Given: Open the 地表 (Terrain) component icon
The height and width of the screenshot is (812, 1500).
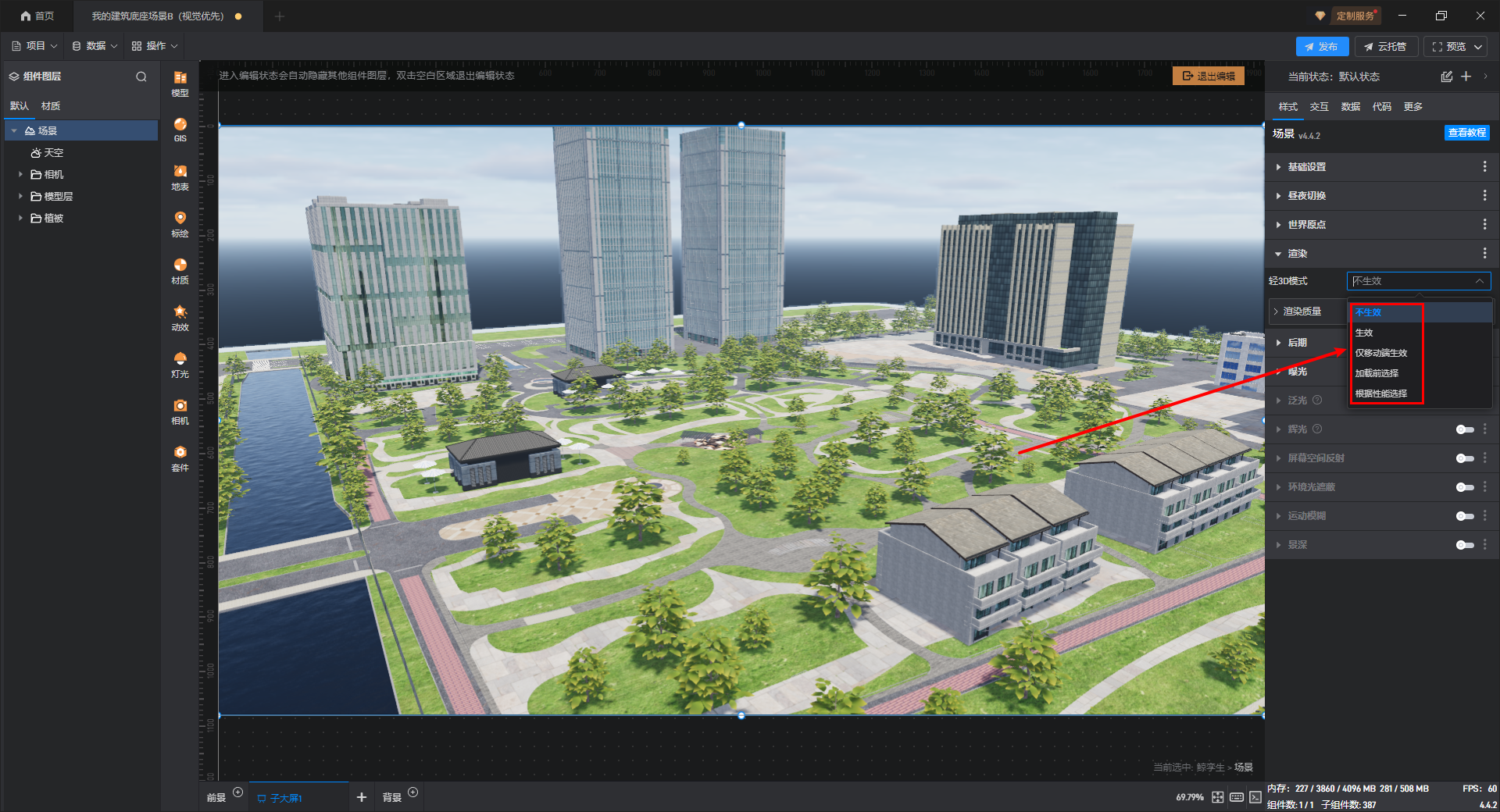Looking at the screenshot, I should 180,176.
